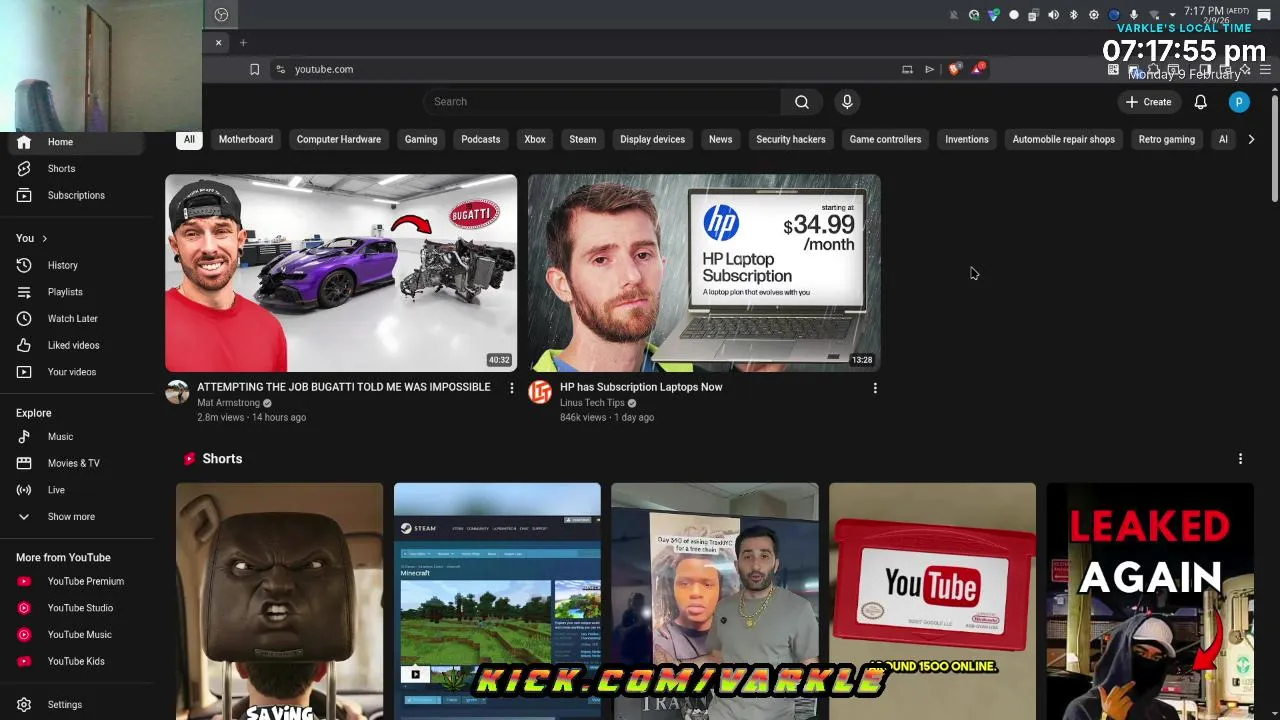This screenshot has height=720, width=1280.
Task: Select the Retro gaming chip
Action: [x=1166, y=139]
